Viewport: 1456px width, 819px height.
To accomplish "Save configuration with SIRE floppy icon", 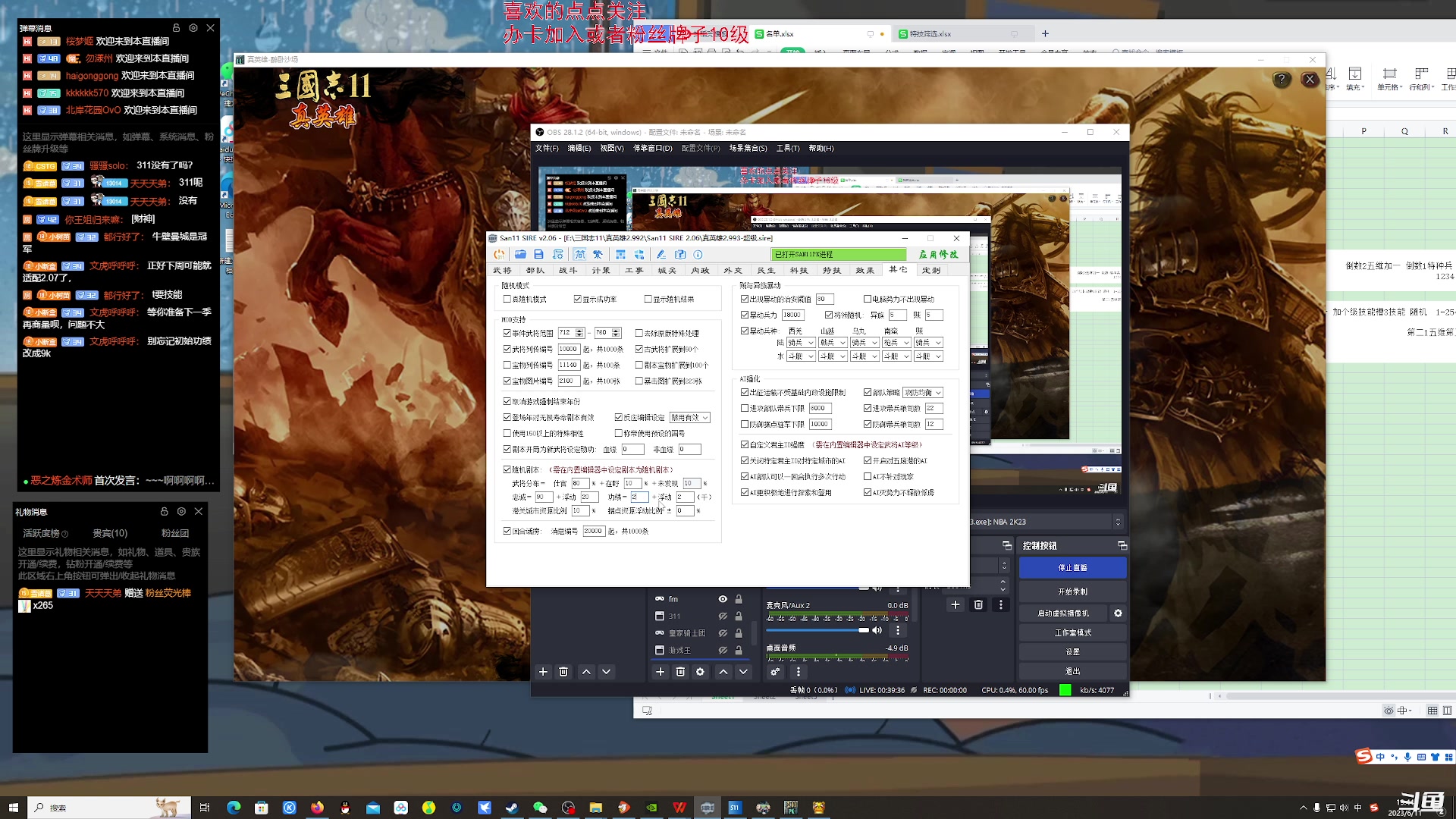I will (538, 255).
